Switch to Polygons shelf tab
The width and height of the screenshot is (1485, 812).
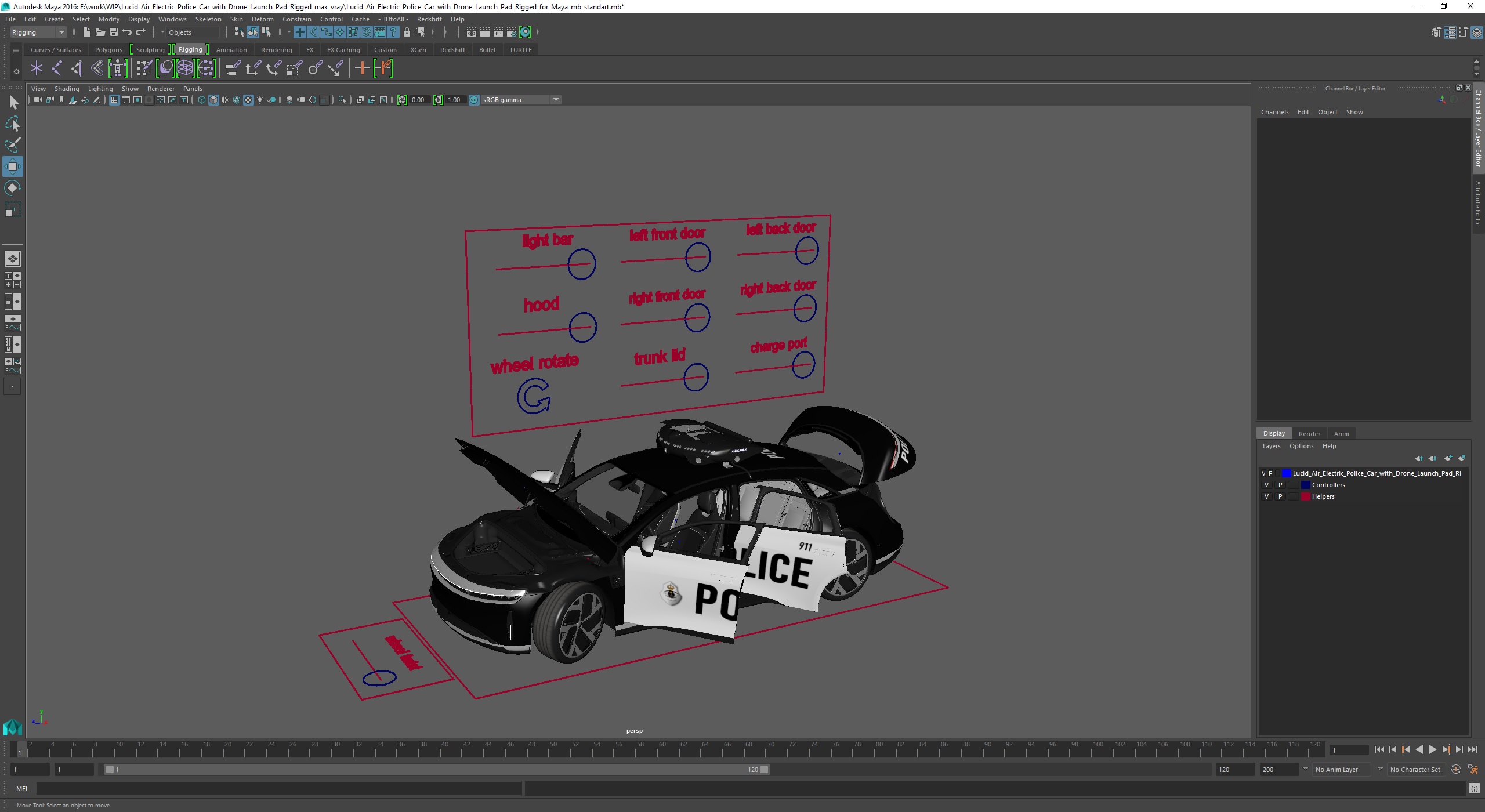point(108,50)
